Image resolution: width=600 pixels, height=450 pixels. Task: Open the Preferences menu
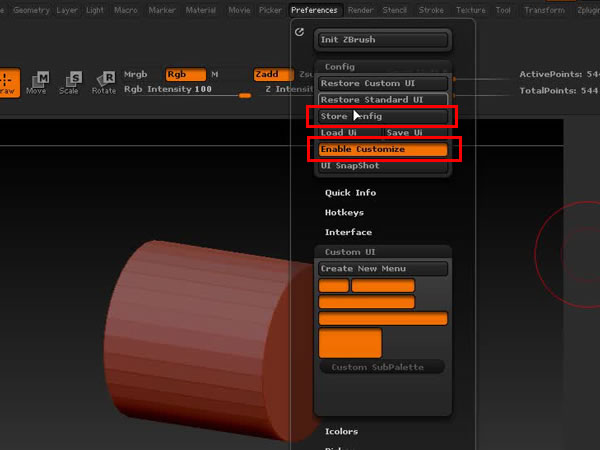[x=314, y=10]
